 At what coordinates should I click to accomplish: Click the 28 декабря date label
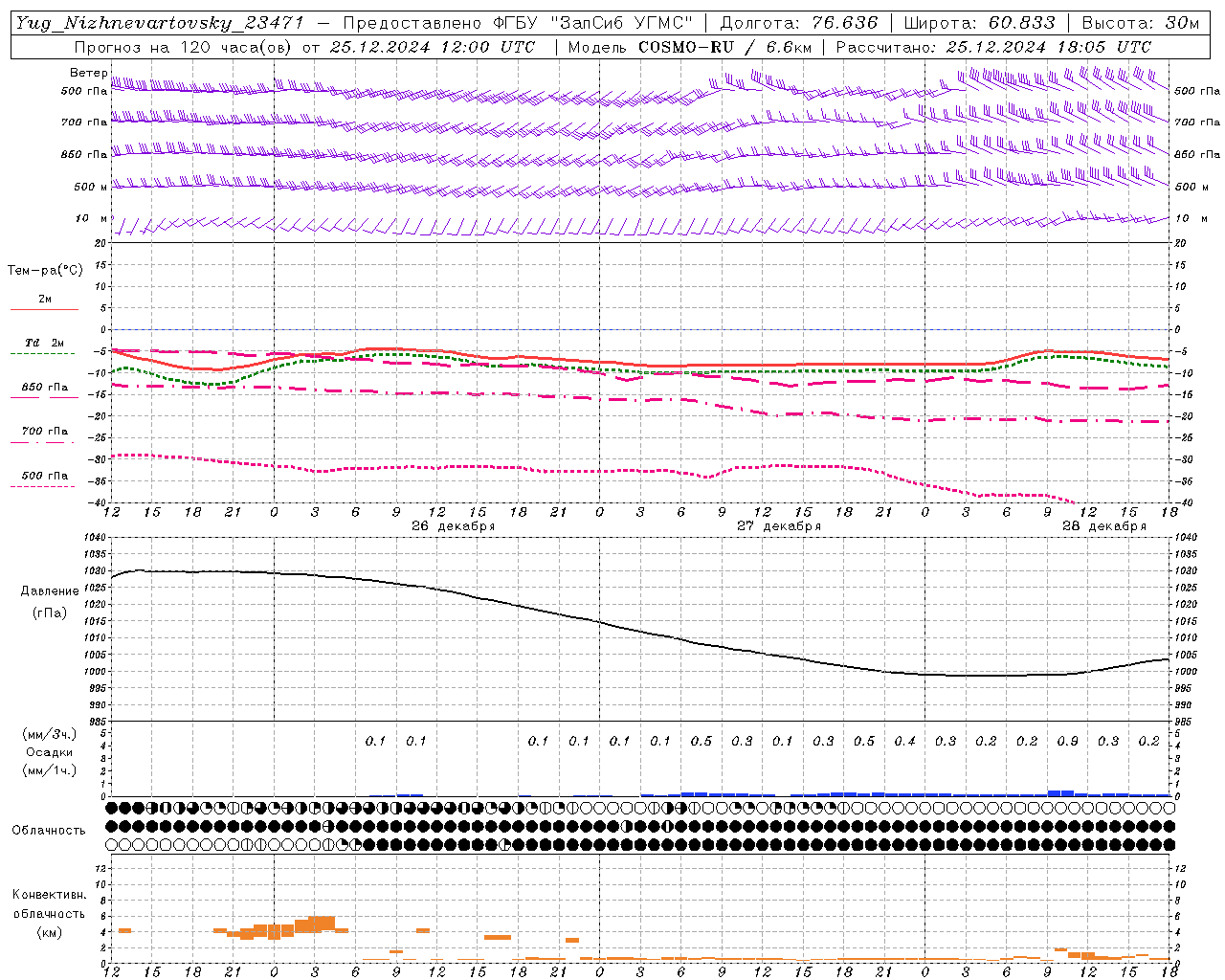[1103, 526]
